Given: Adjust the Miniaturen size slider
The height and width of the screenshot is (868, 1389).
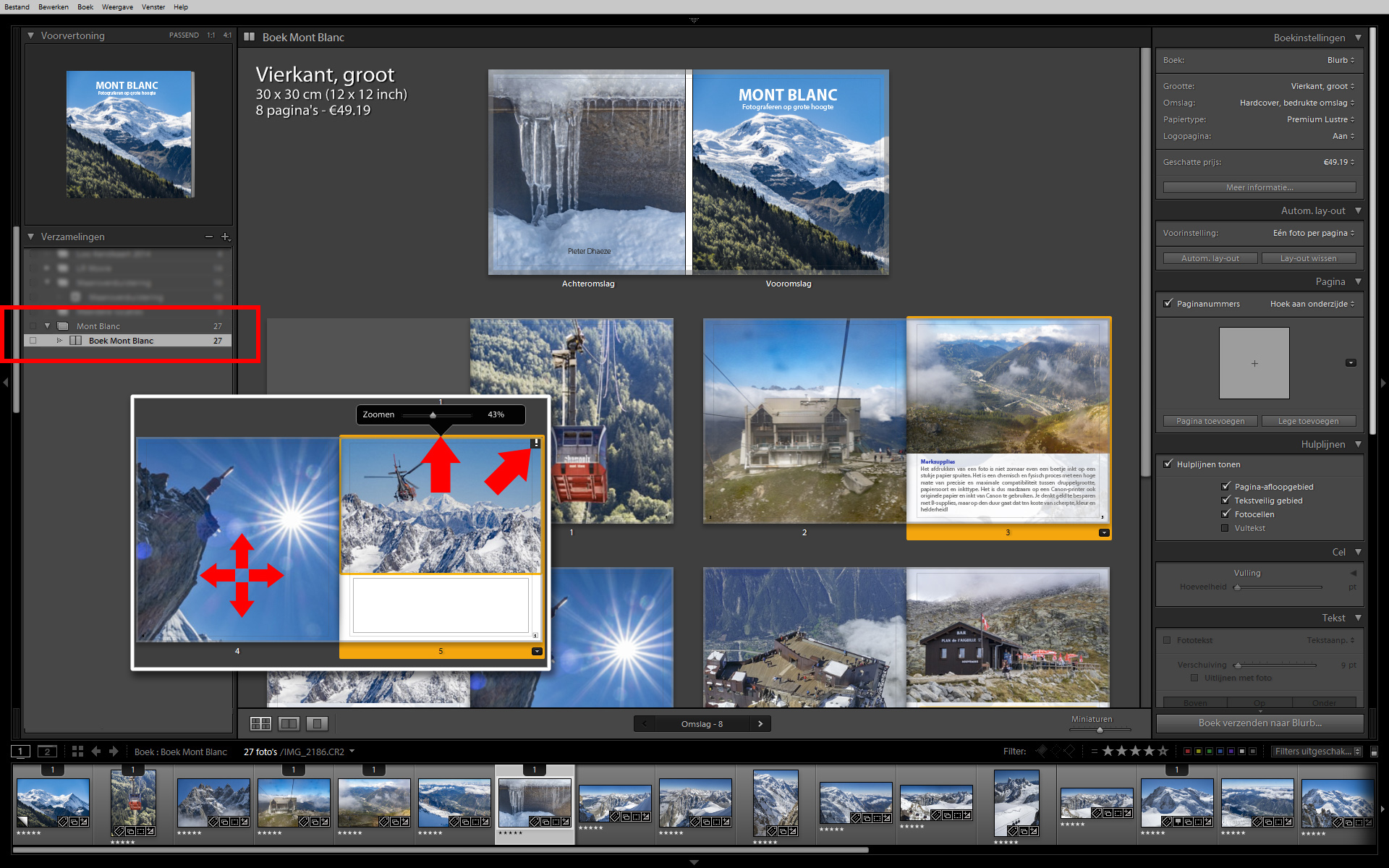Looking at the screenshot, I should click(1100, 730).
